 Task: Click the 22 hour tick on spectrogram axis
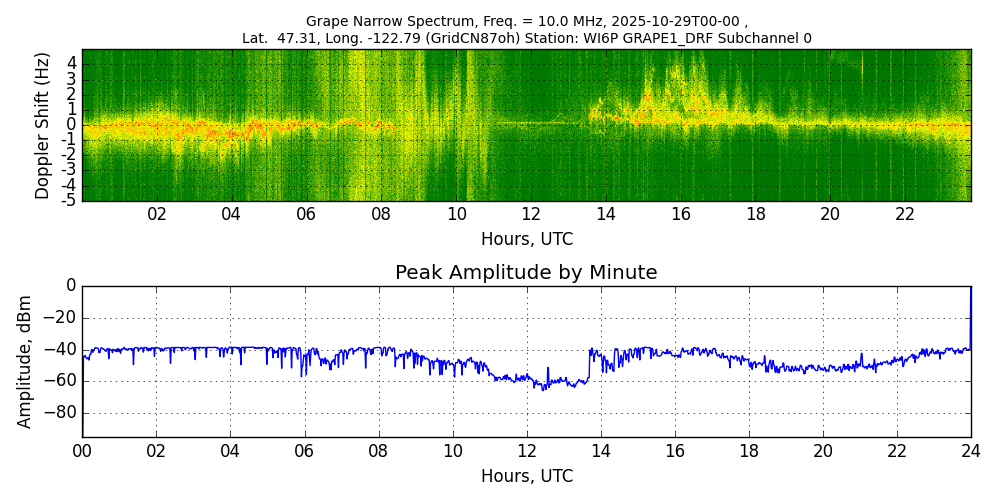(x=905, y=214)
